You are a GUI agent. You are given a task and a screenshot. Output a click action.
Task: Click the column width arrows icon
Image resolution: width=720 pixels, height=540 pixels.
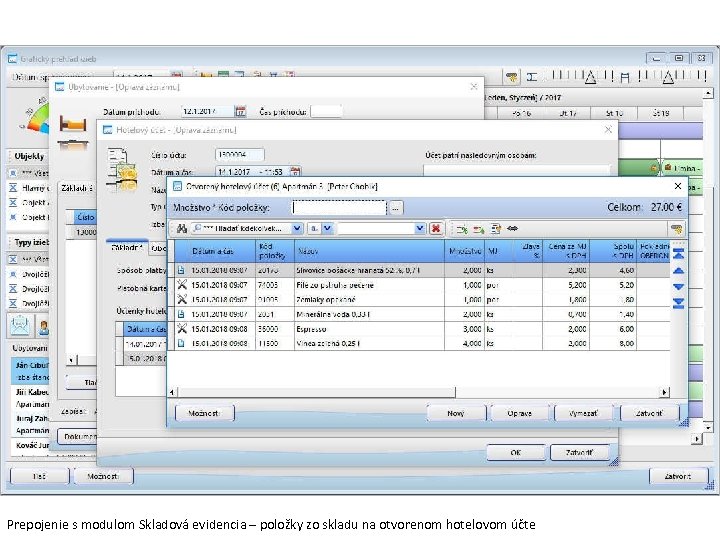click(x=514, y=228)
